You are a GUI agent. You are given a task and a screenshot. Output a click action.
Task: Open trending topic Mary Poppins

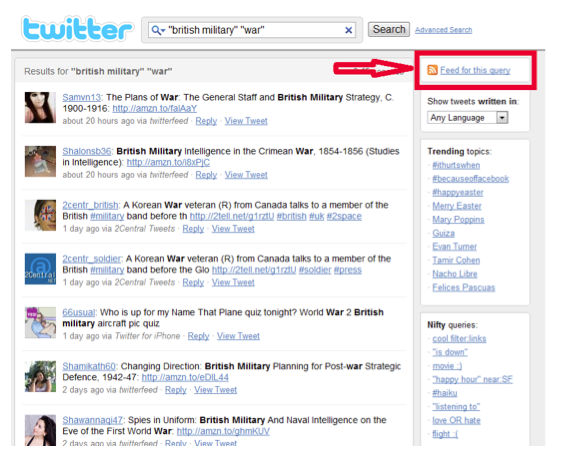458,220
